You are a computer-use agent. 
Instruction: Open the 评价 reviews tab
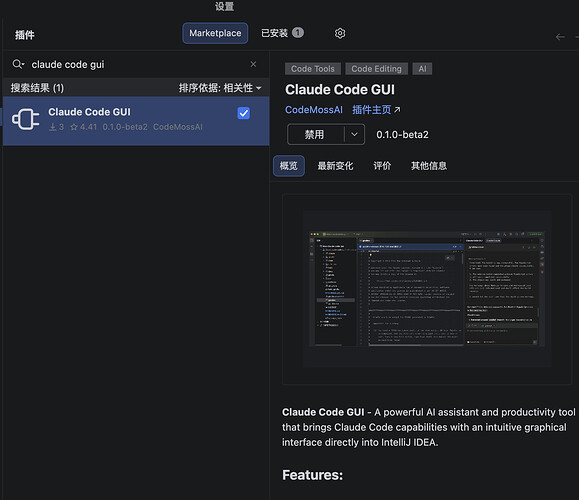[382, 166]
